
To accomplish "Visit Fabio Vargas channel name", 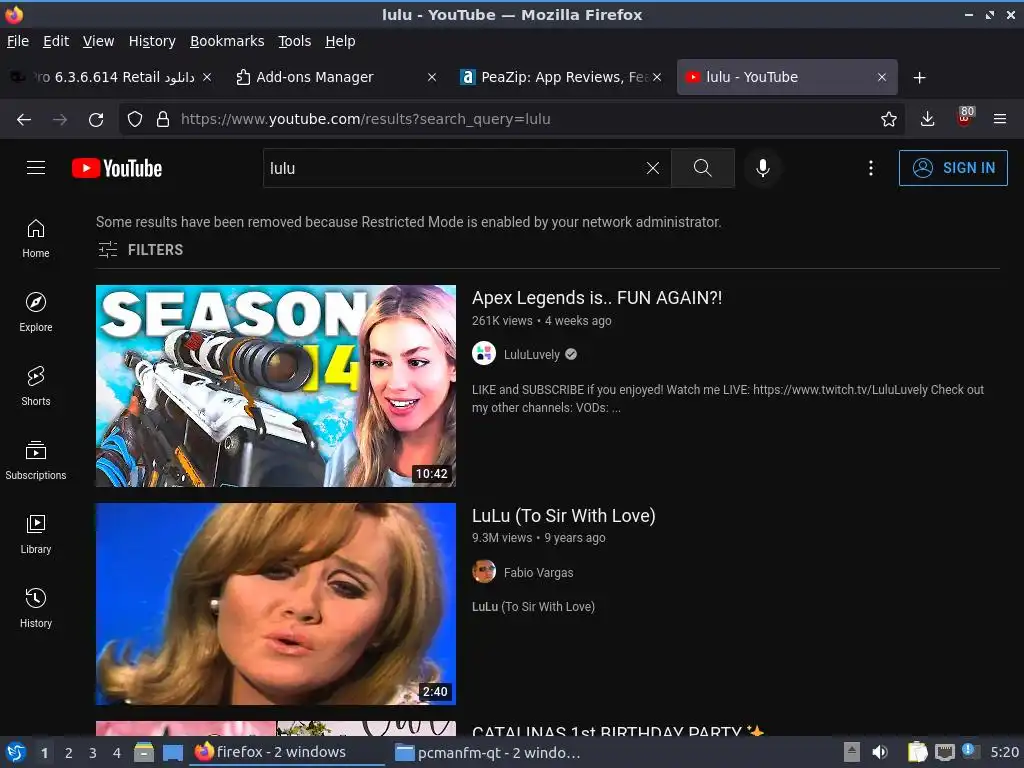I will tap(538, 573).
